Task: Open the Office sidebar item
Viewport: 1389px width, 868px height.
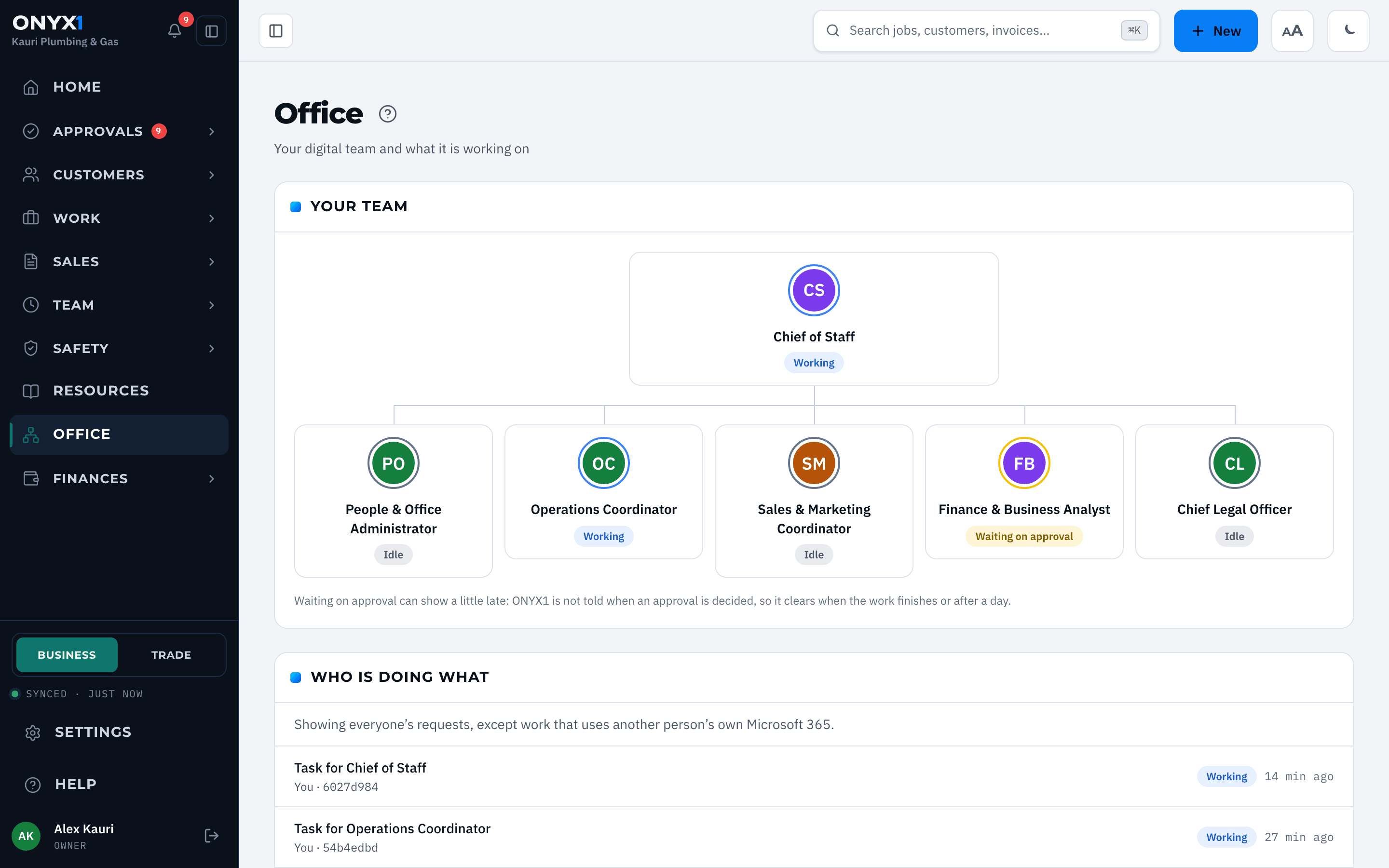Action: point(120,434)
